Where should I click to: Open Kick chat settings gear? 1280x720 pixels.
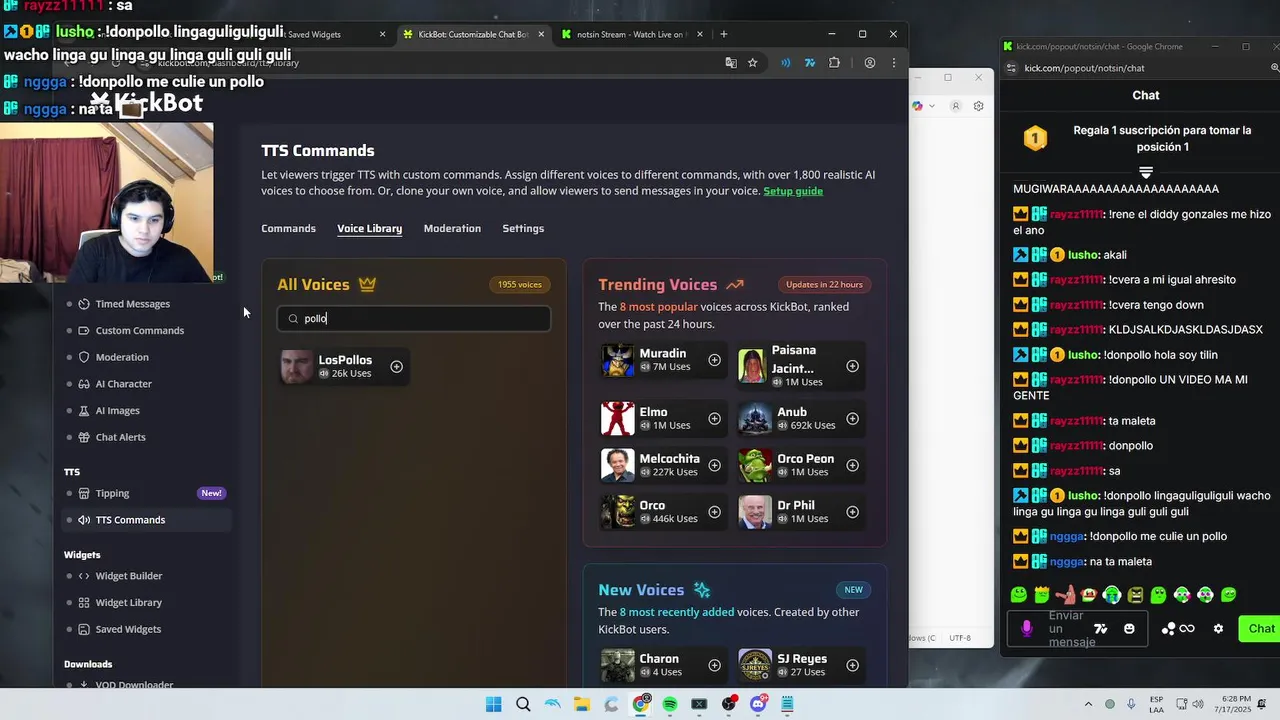click(1218, 629)
